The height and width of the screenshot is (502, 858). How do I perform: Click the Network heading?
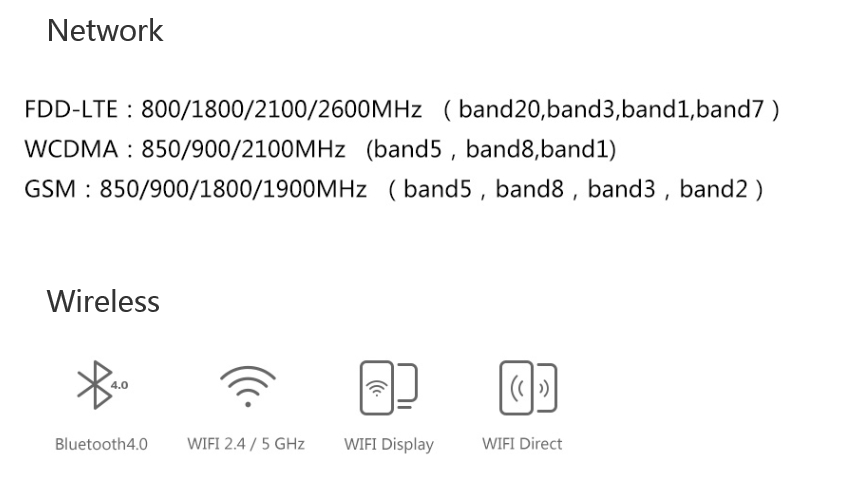(x=105, y=30)
